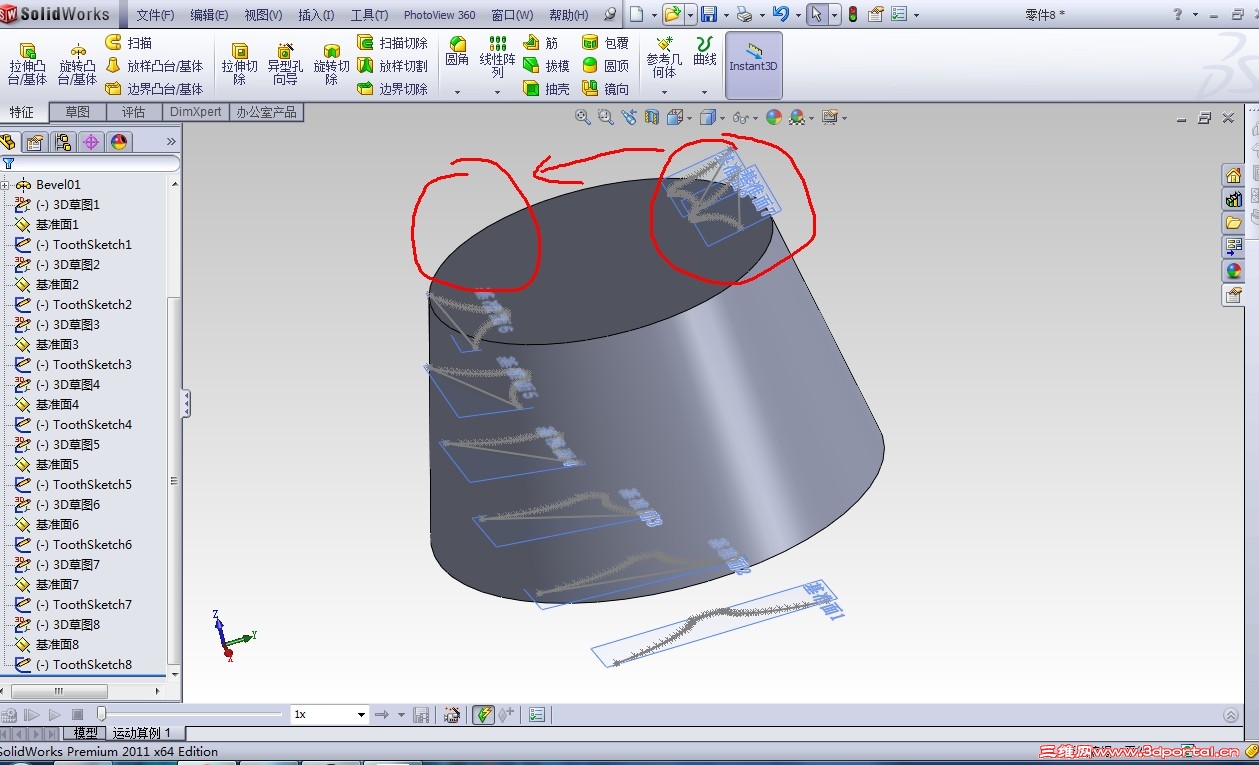Select ToothSketch1 in the feature tree
Image resolution: width=1259 pixels, height=765 pixels.
(x=92, y=245)
